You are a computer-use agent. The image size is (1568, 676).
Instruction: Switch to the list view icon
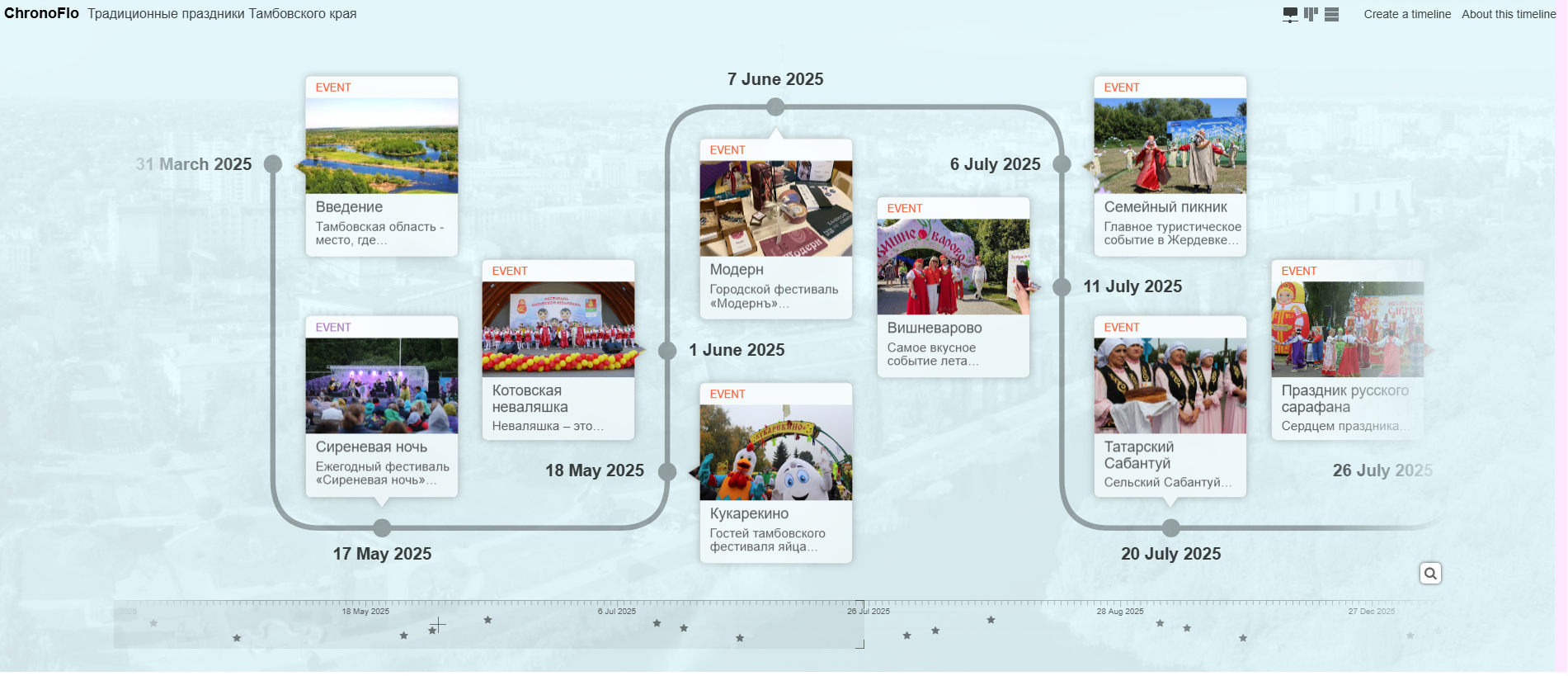click(1331, 14)
